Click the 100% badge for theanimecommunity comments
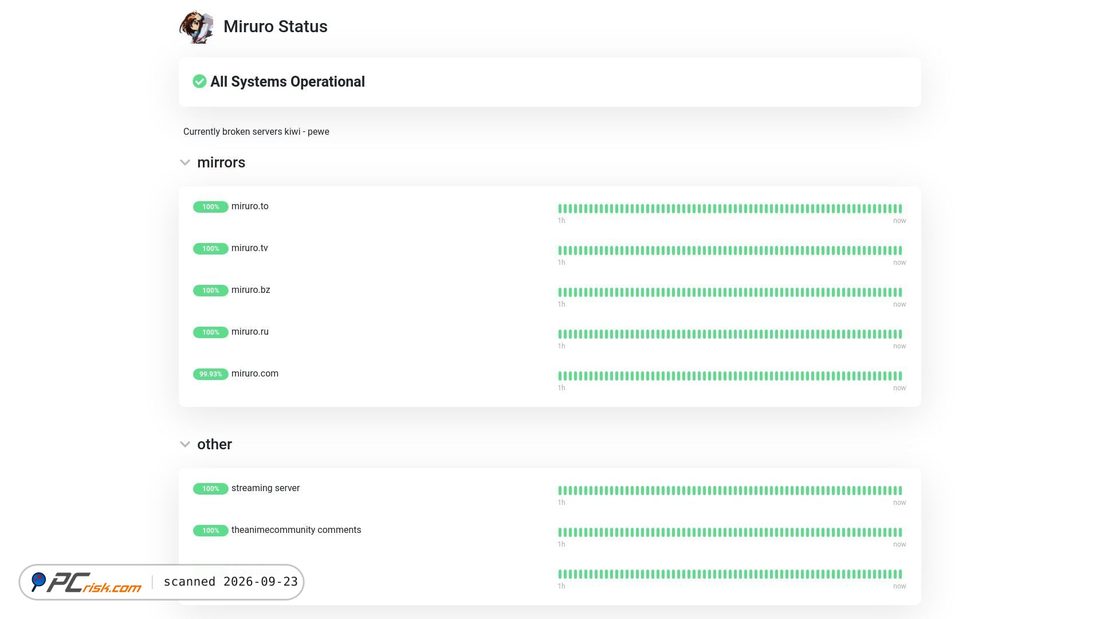This screenshot has height=619, width=1100. point(210,531)
